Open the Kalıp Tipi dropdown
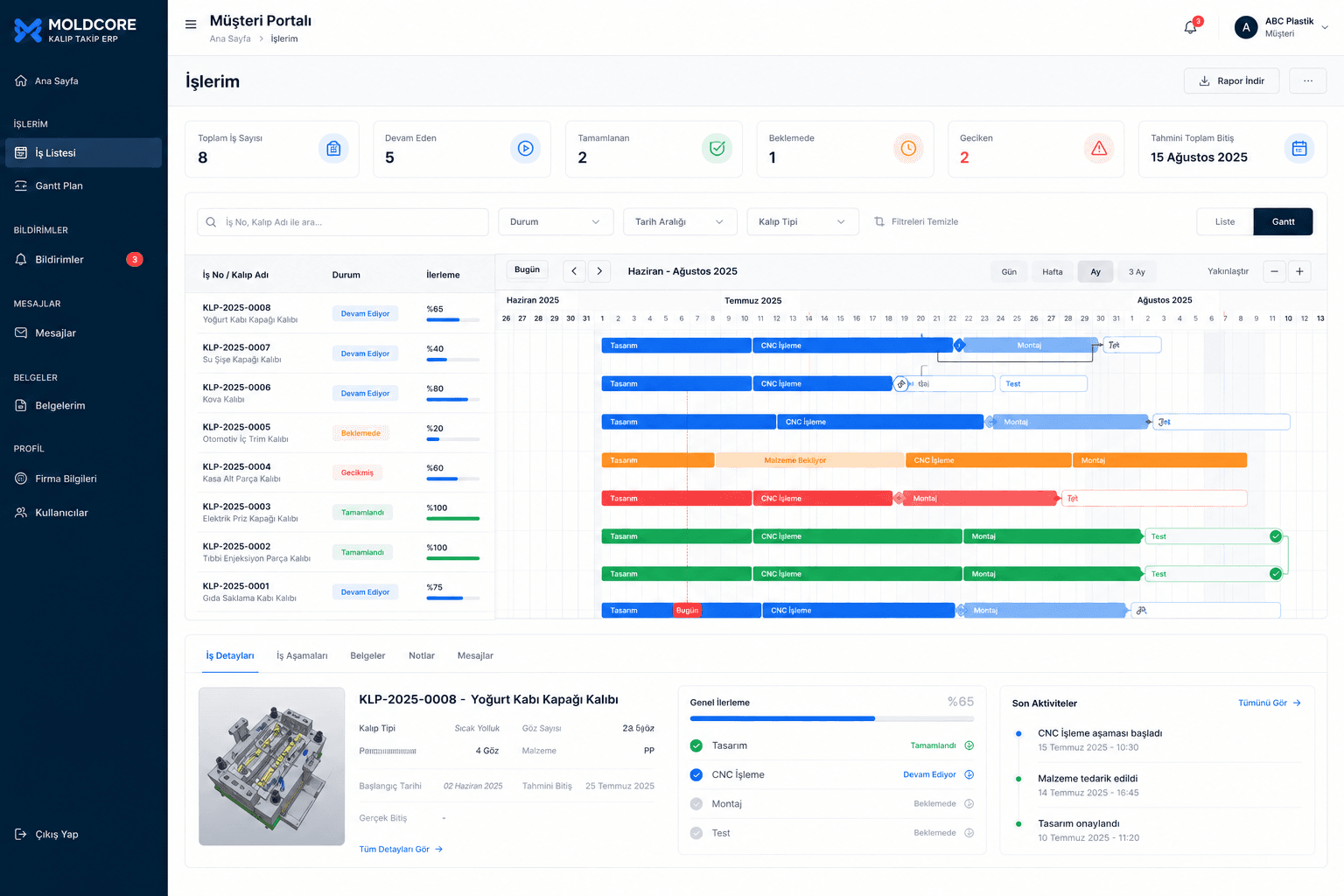This screenshot has width=1344, height=896. click(x=802, y=222)
